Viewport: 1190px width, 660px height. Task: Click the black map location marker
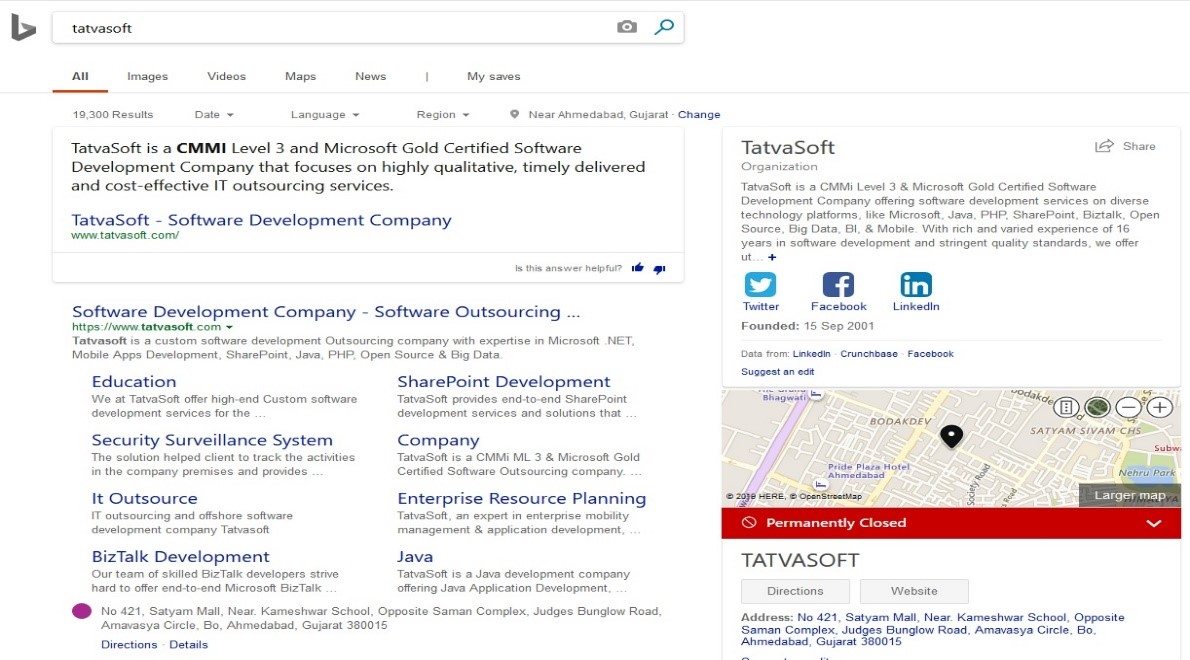[952, 435]
